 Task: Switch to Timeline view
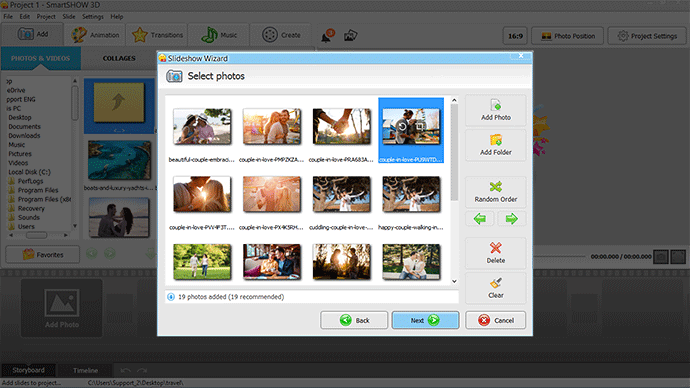click(x=85, y=370)
